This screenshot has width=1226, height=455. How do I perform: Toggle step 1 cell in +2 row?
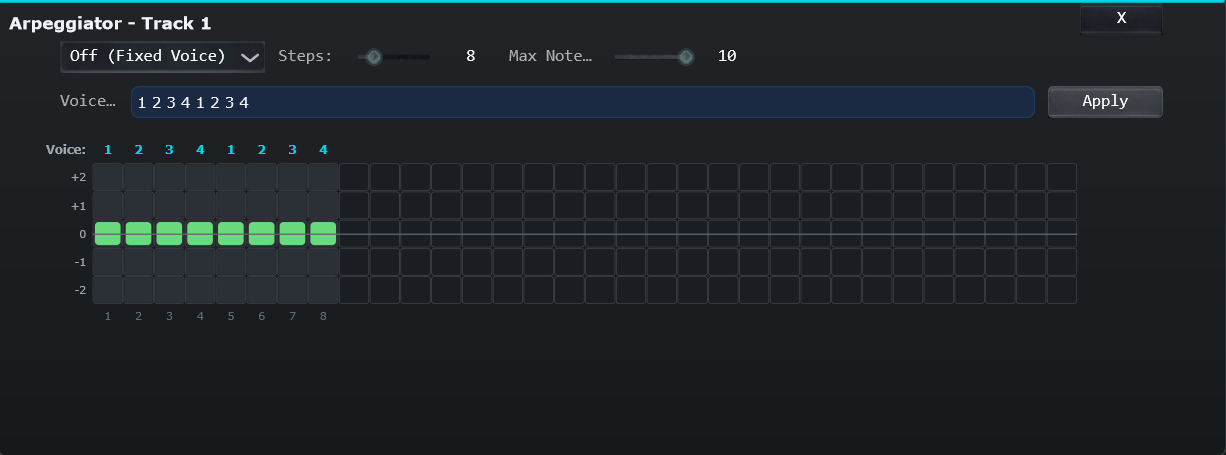pos(108,177)
